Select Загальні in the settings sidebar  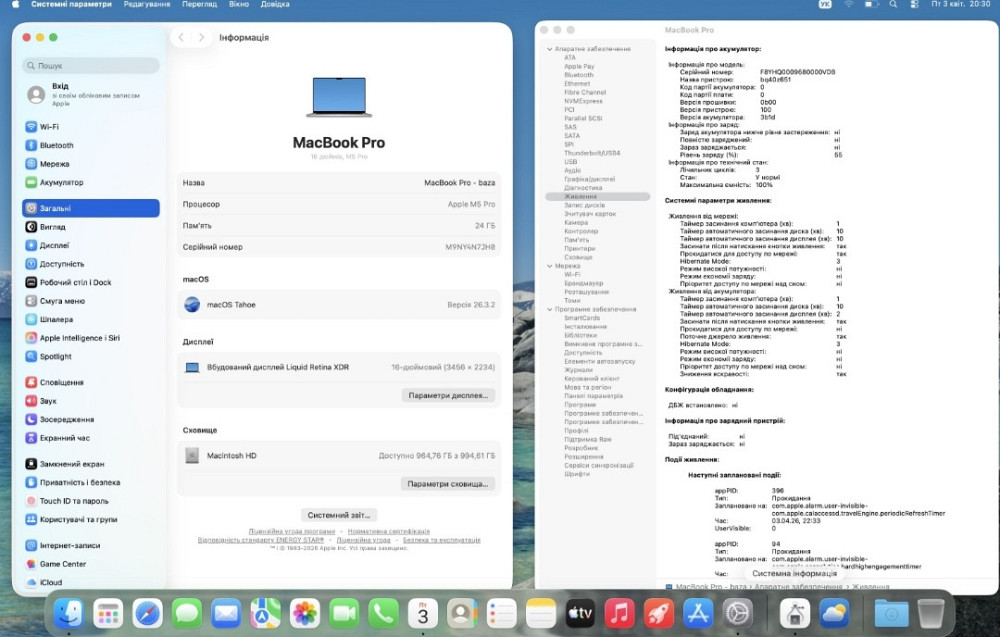pos(91,209)
